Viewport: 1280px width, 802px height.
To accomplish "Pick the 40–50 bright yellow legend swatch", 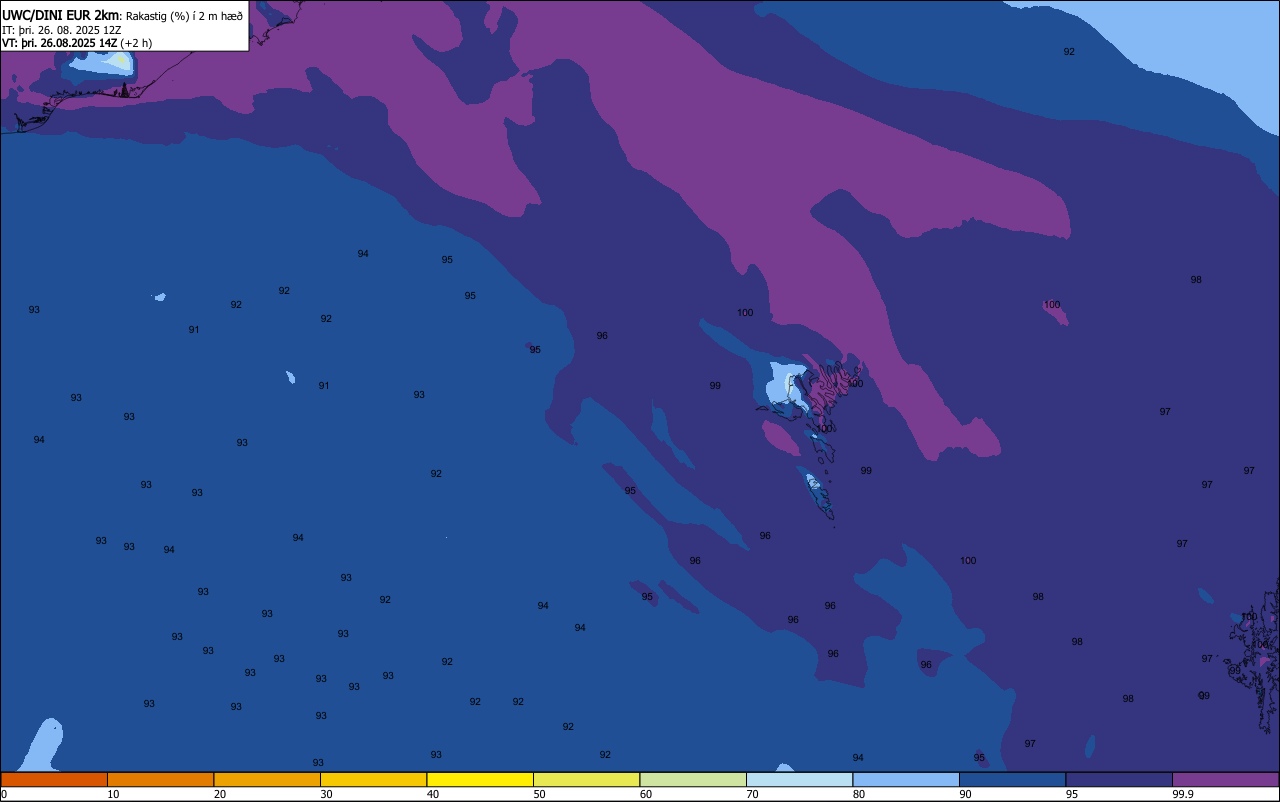I will [480, 779].
